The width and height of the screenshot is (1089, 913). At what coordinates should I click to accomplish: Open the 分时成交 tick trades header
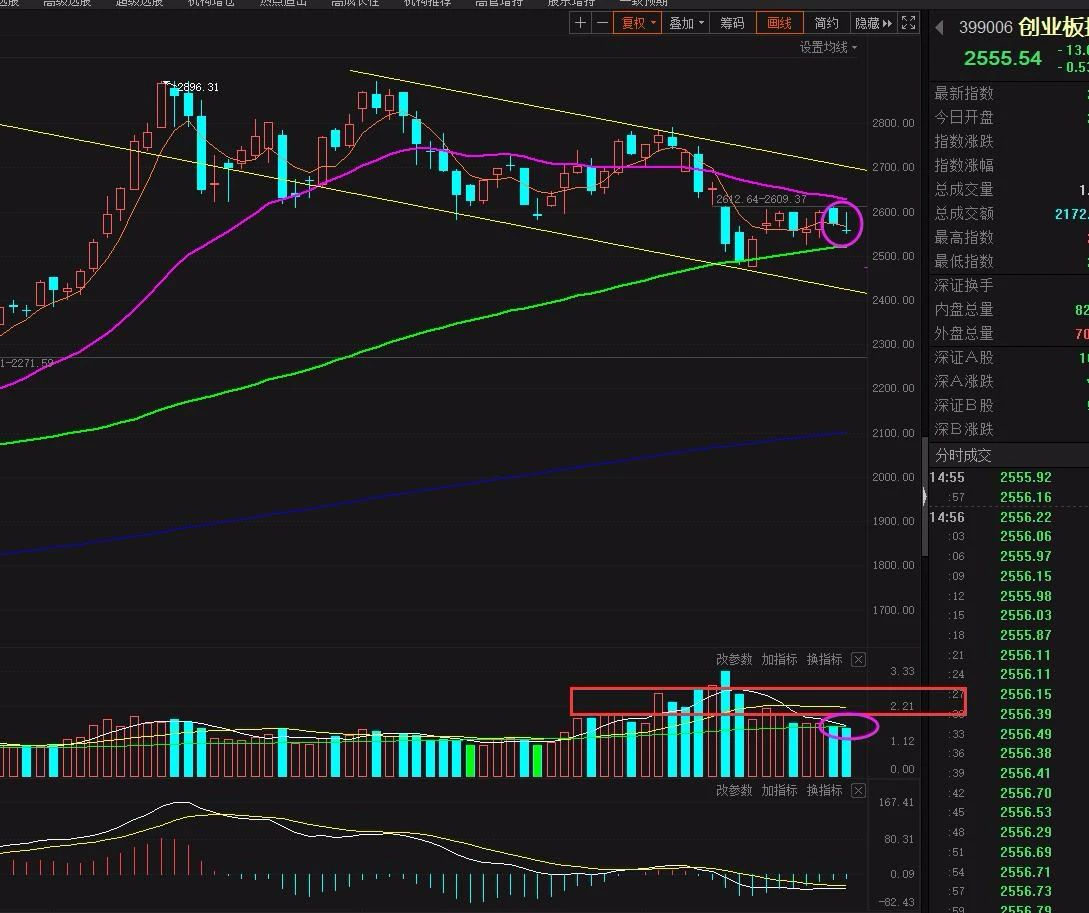(x=963, y=455)
